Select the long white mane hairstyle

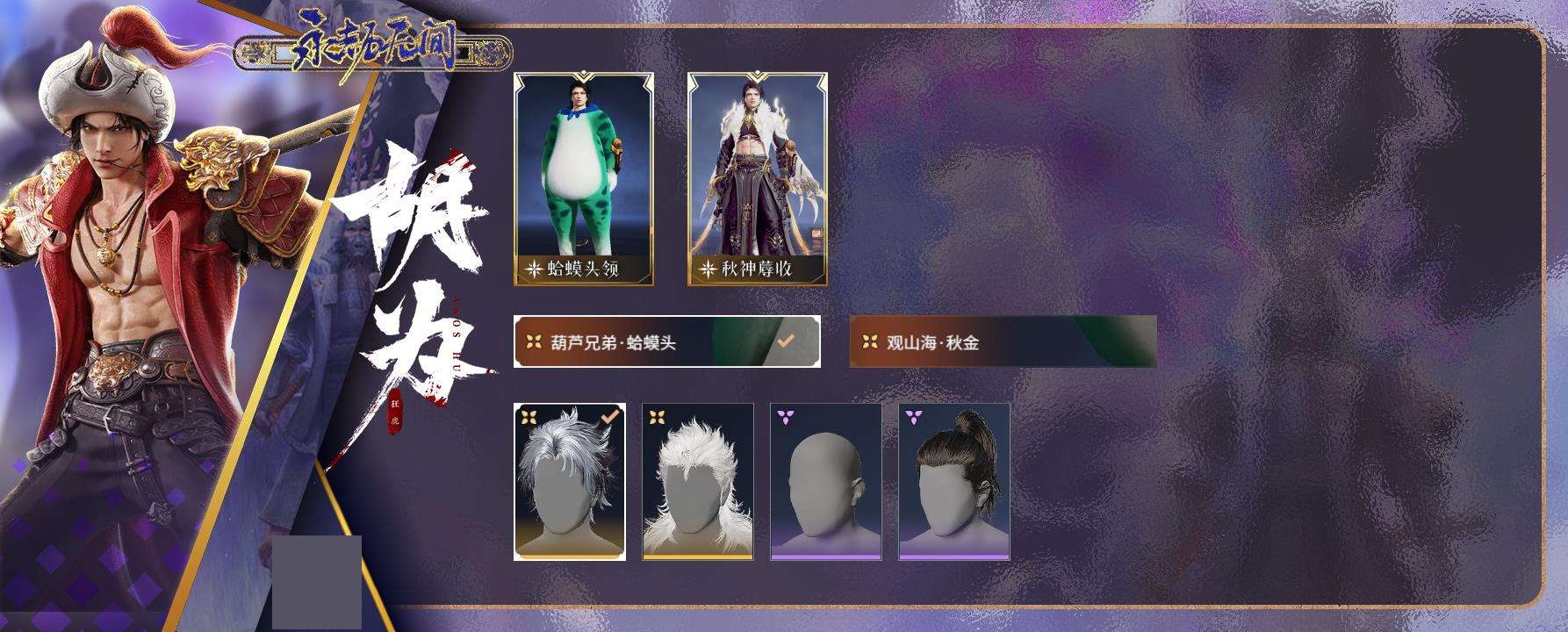[x=698, y=482]
